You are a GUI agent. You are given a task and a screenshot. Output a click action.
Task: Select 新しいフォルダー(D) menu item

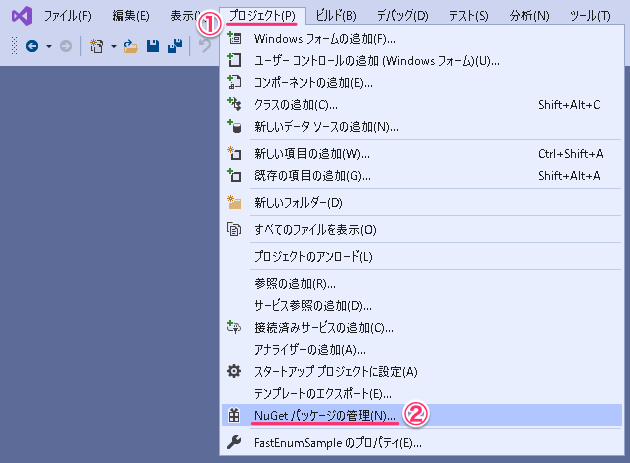click(x=422, y=203)
